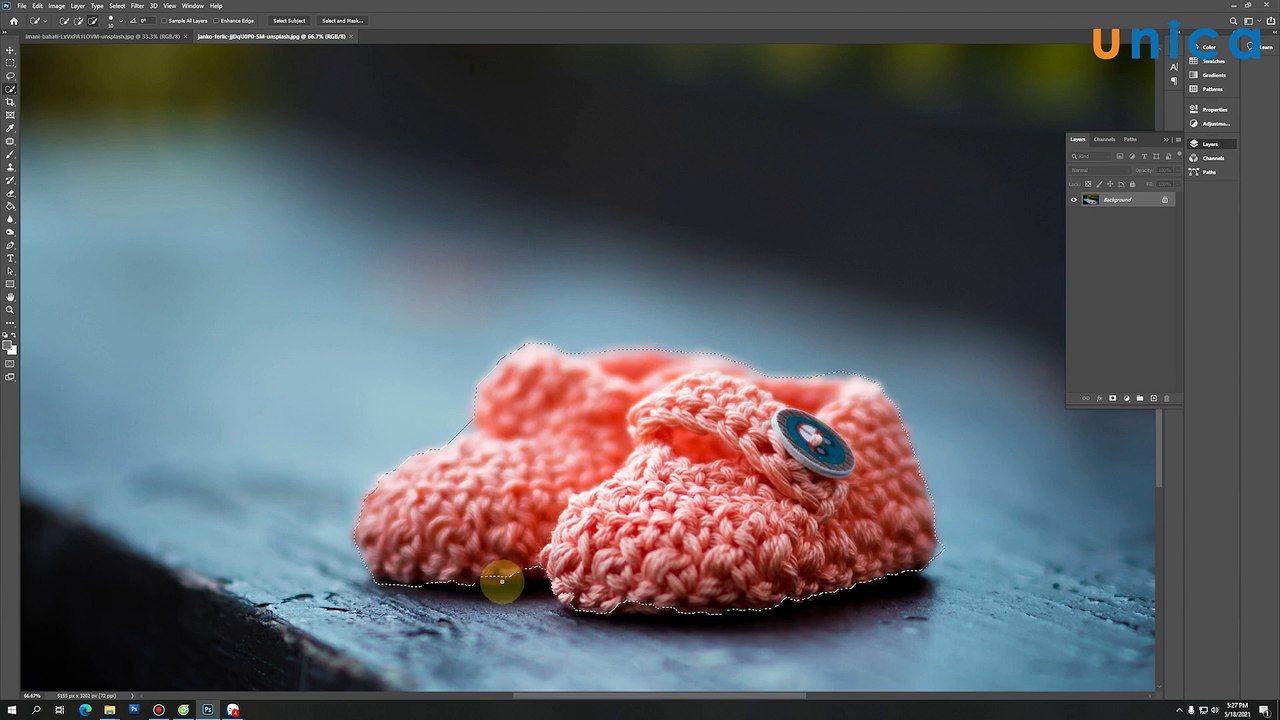The height and width of the screenshot is (720, 1280).
Task: Create a new group folder in Layers panel
Action: pos(1139,398)
